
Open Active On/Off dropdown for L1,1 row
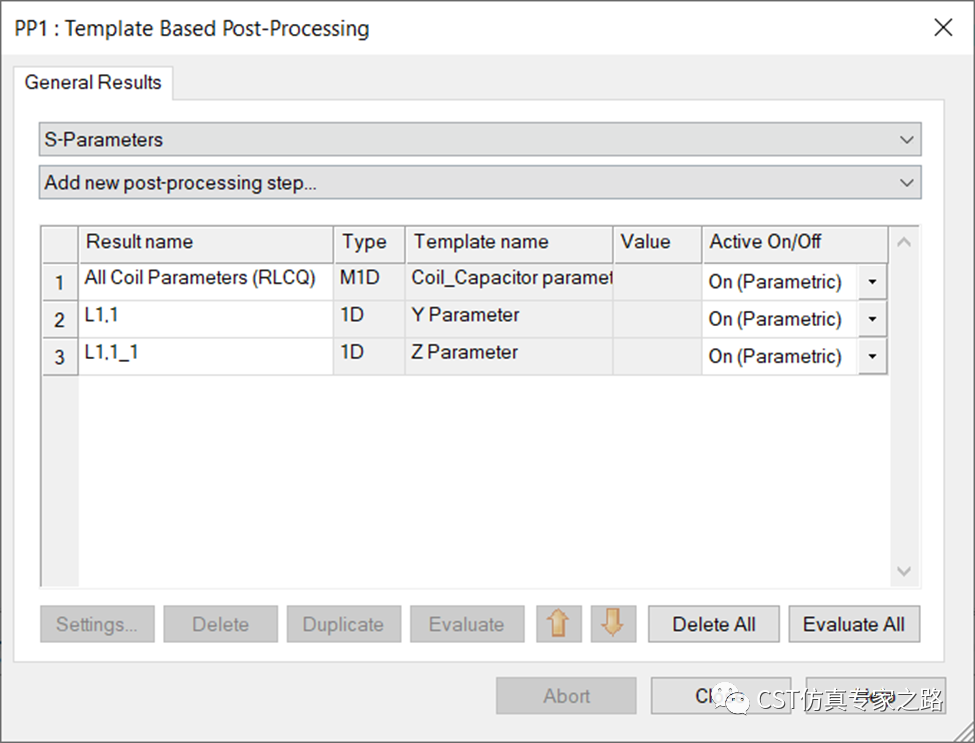click(872, 319)
